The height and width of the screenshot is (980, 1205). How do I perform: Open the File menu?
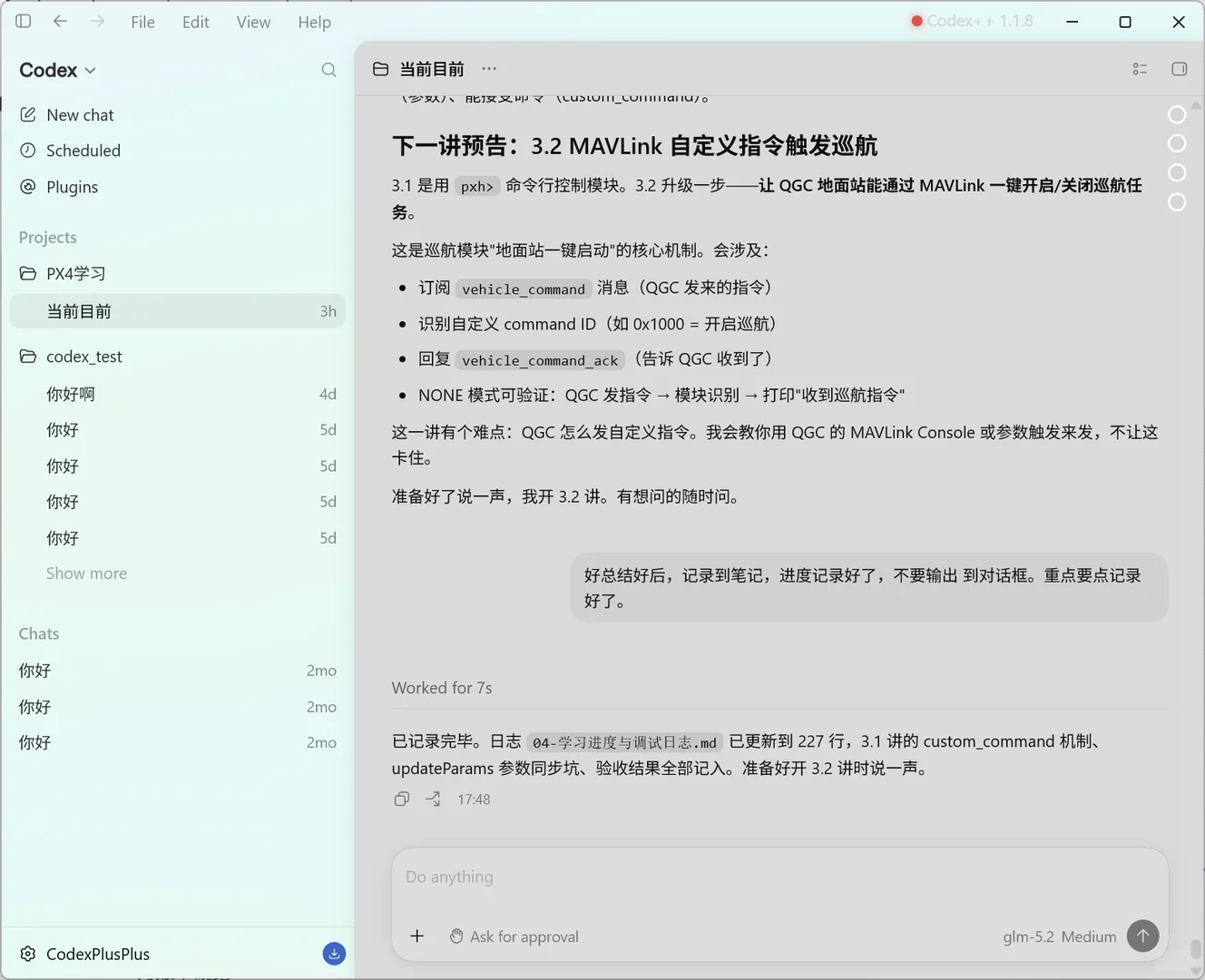[142, 22]
